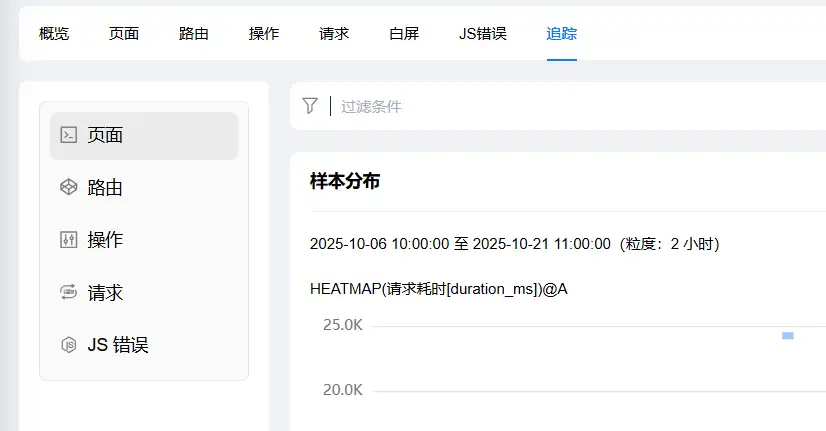This screenshot has height=431, width=826.
Task: Open the 请求 tab in top navigation
Action: (334, 33)
